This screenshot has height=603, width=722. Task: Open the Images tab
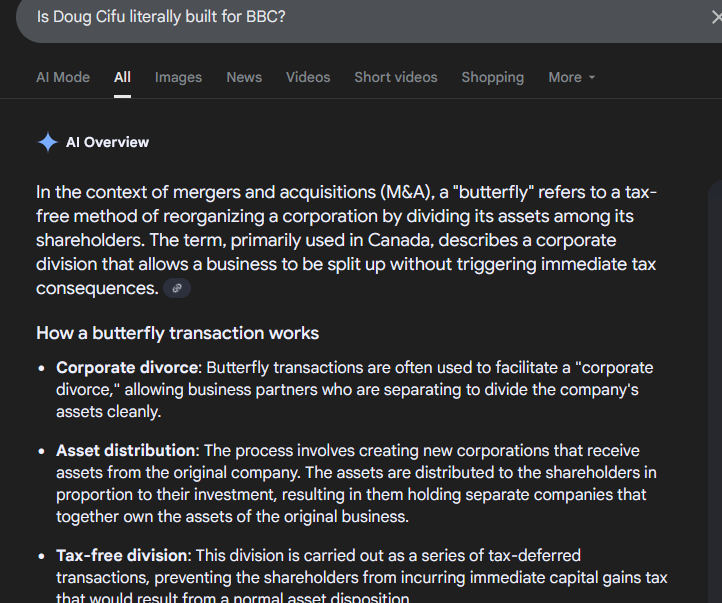tap(178, 77)
